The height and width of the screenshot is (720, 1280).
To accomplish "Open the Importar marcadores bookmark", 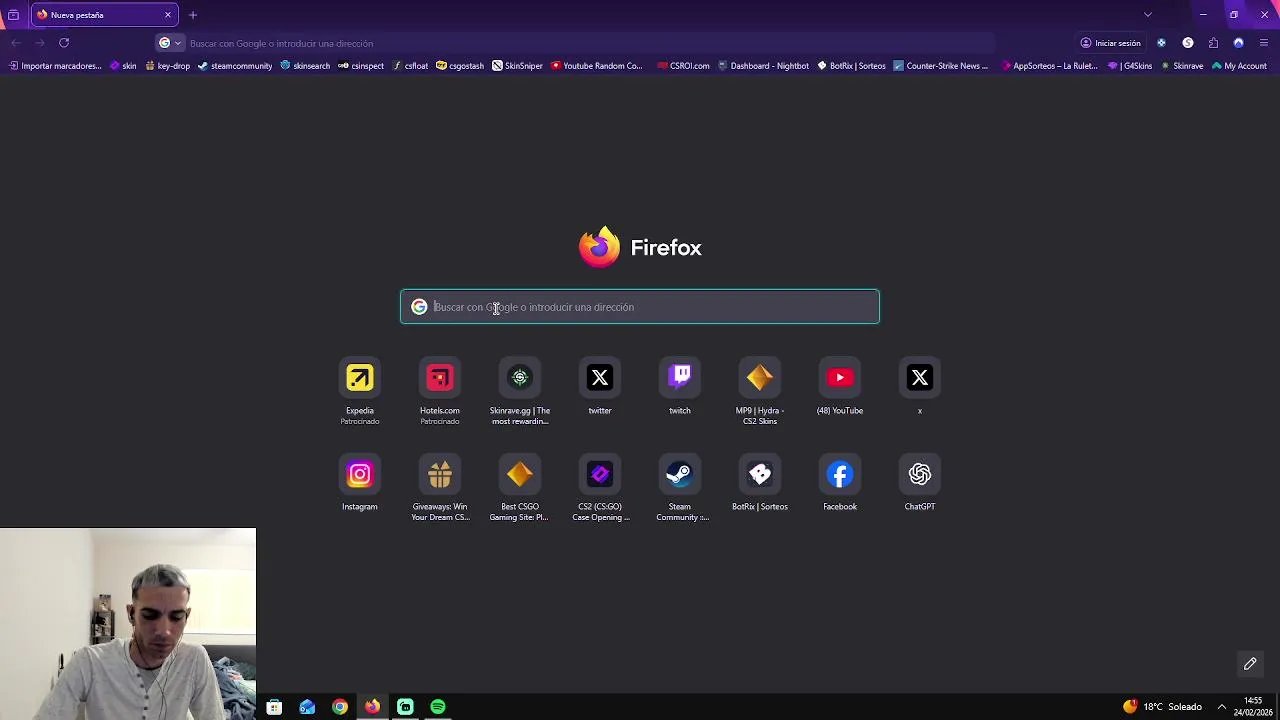I will coord(55,66).
